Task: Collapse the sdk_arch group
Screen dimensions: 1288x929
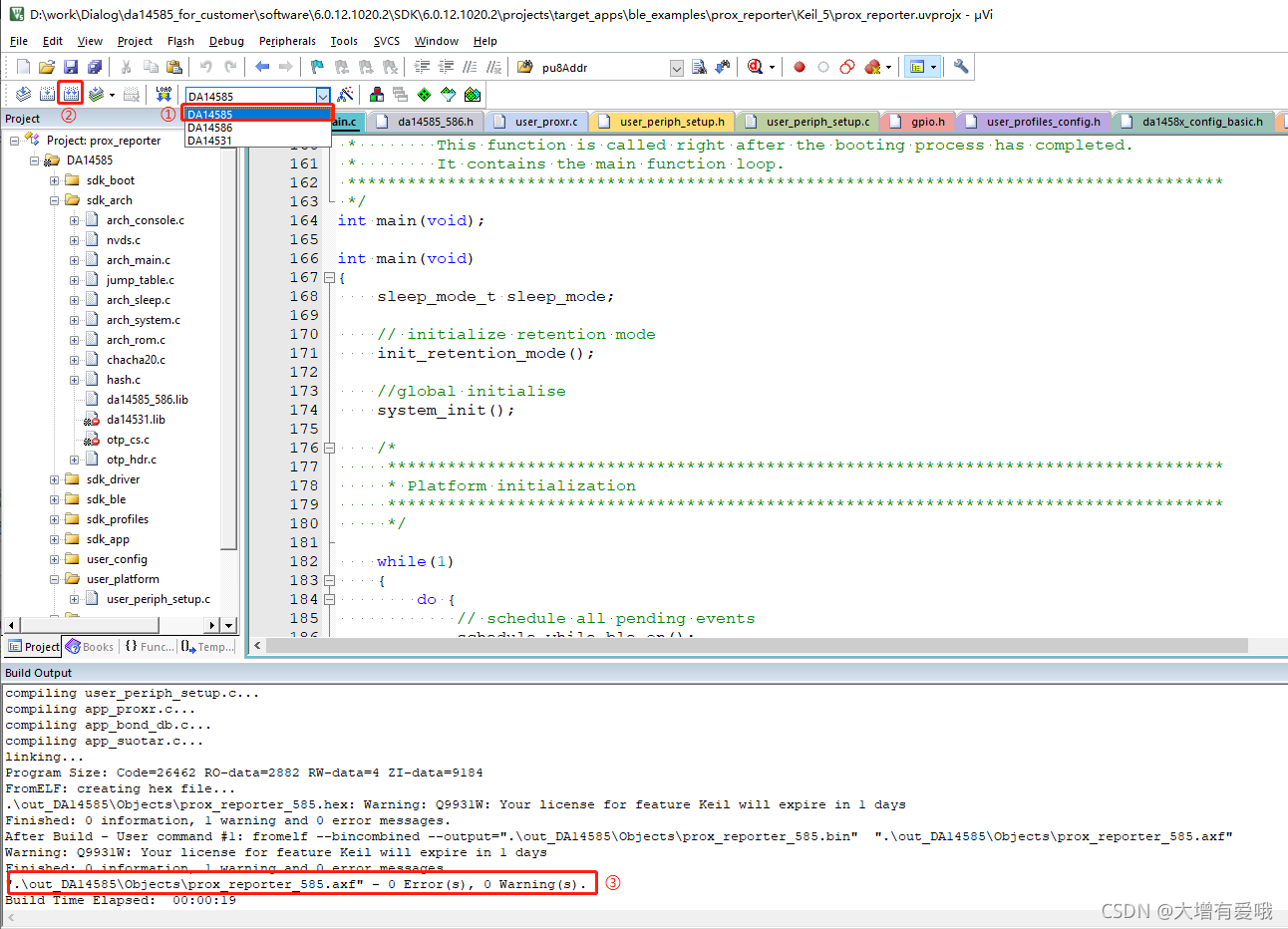Action: [x=54, y=200]
